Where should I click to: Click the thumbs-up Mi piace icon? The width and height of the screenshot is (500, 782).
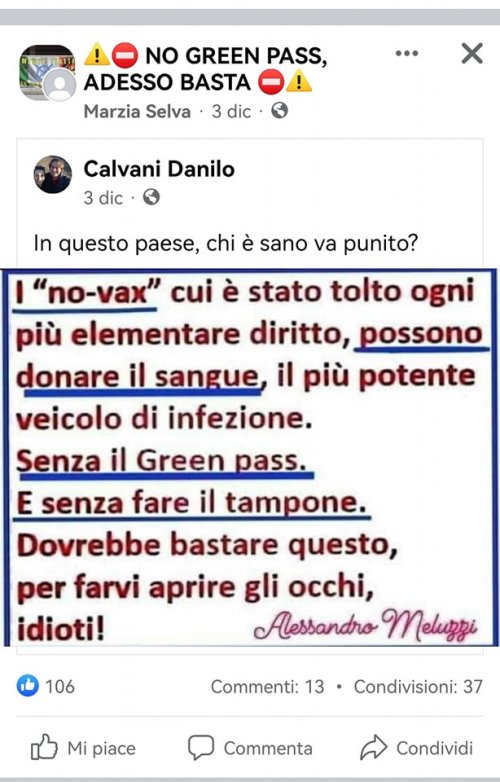(x=44, y=747)
